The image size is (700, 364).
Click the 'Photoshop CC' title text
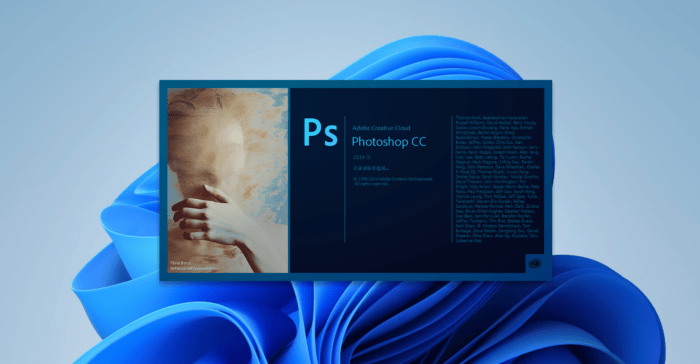point(389,142)
